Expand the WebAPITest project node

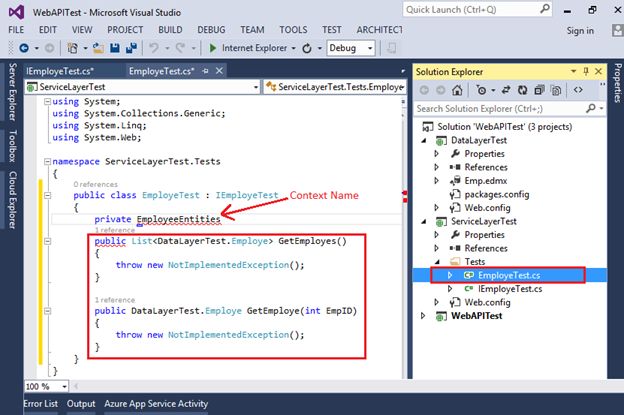tap(423, 316)
